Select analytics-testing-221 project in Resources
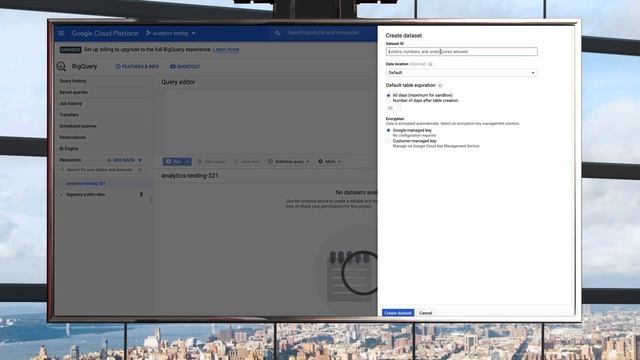 [x=86, y=183]
